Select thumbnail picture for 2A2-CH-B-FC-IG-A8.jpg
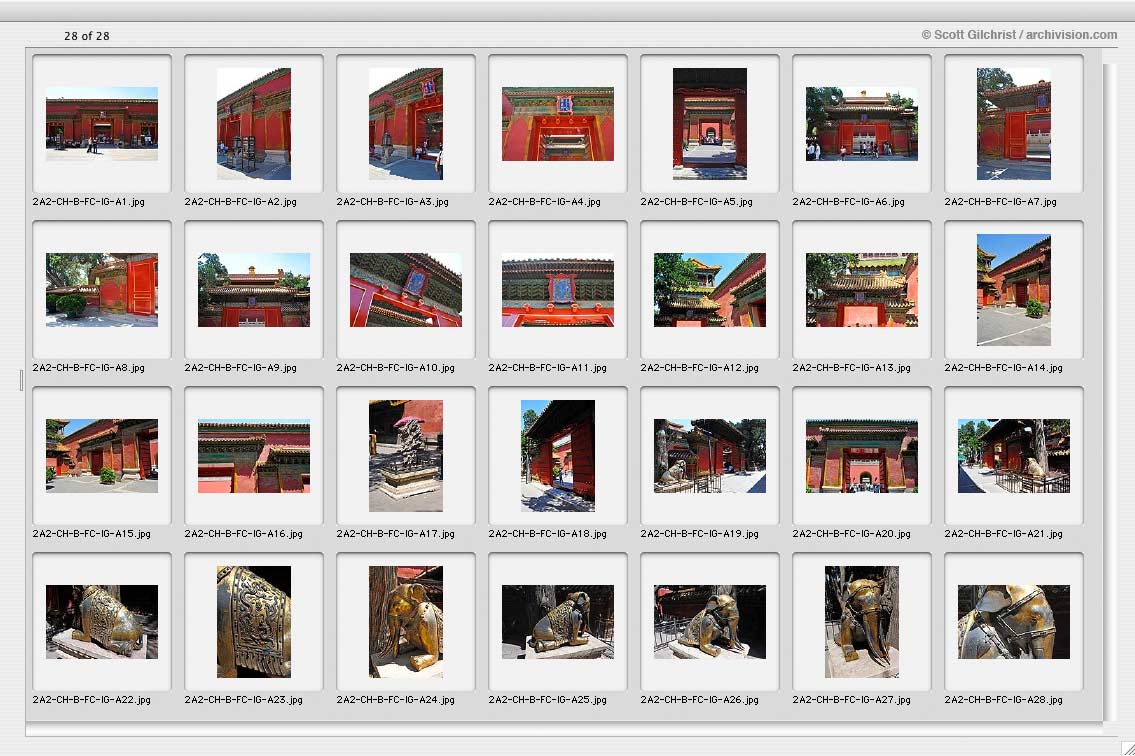The image size is (1135, 756). [x=102, y=290]
